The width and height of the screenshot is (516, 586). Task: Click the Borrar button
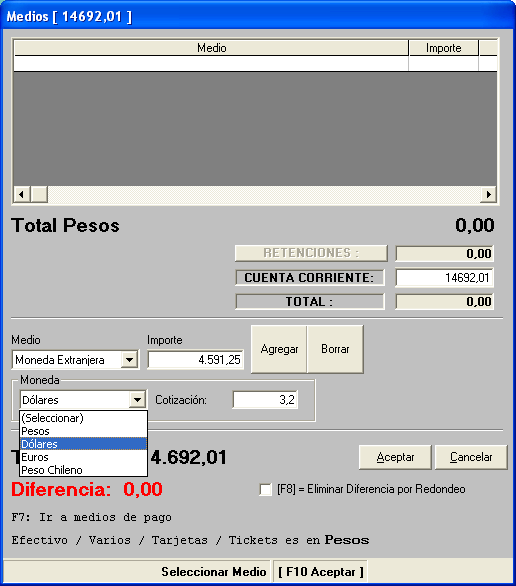coord(335,349)
